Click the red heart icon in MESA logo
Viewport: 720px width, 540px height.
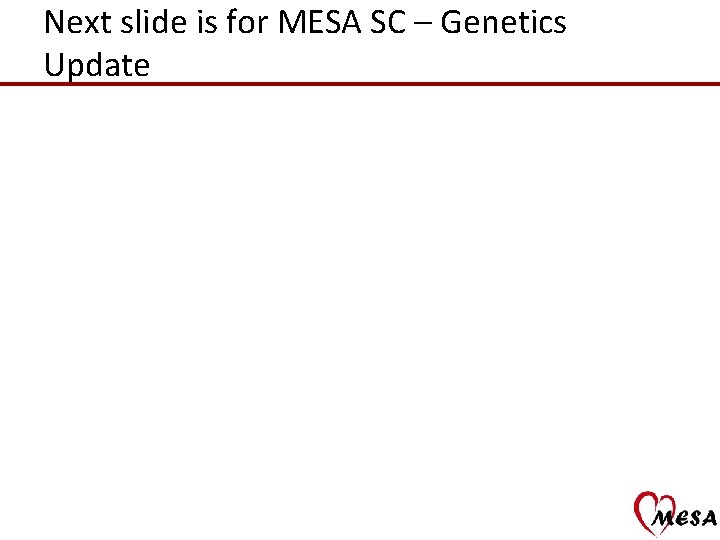coord(654,513)
